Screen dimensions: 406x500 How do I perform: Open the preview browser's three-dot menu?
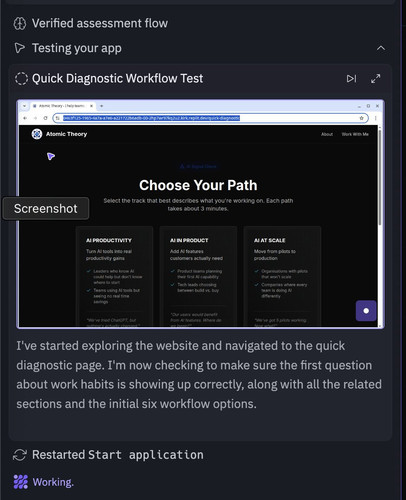click(376, 118)
